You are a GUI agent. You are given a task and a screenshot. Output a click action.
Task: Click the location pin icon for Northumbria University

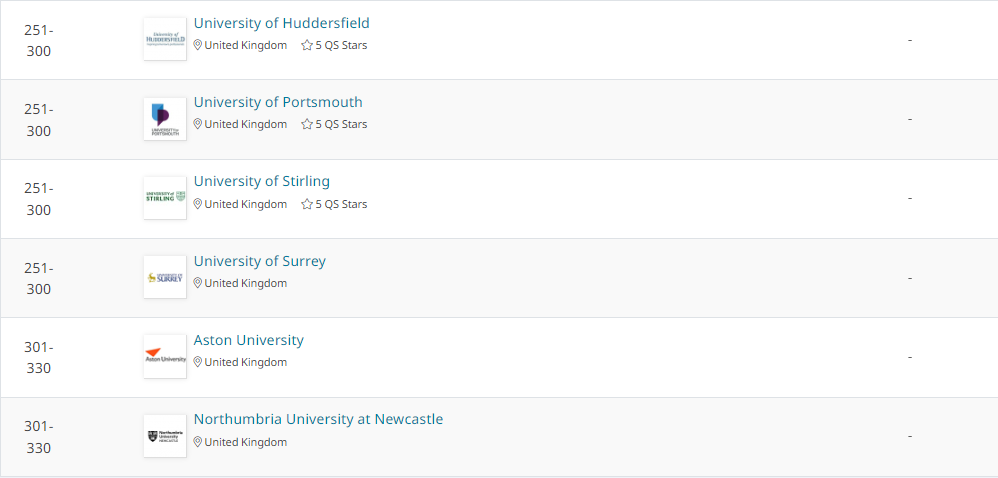(x=198, y=442)
